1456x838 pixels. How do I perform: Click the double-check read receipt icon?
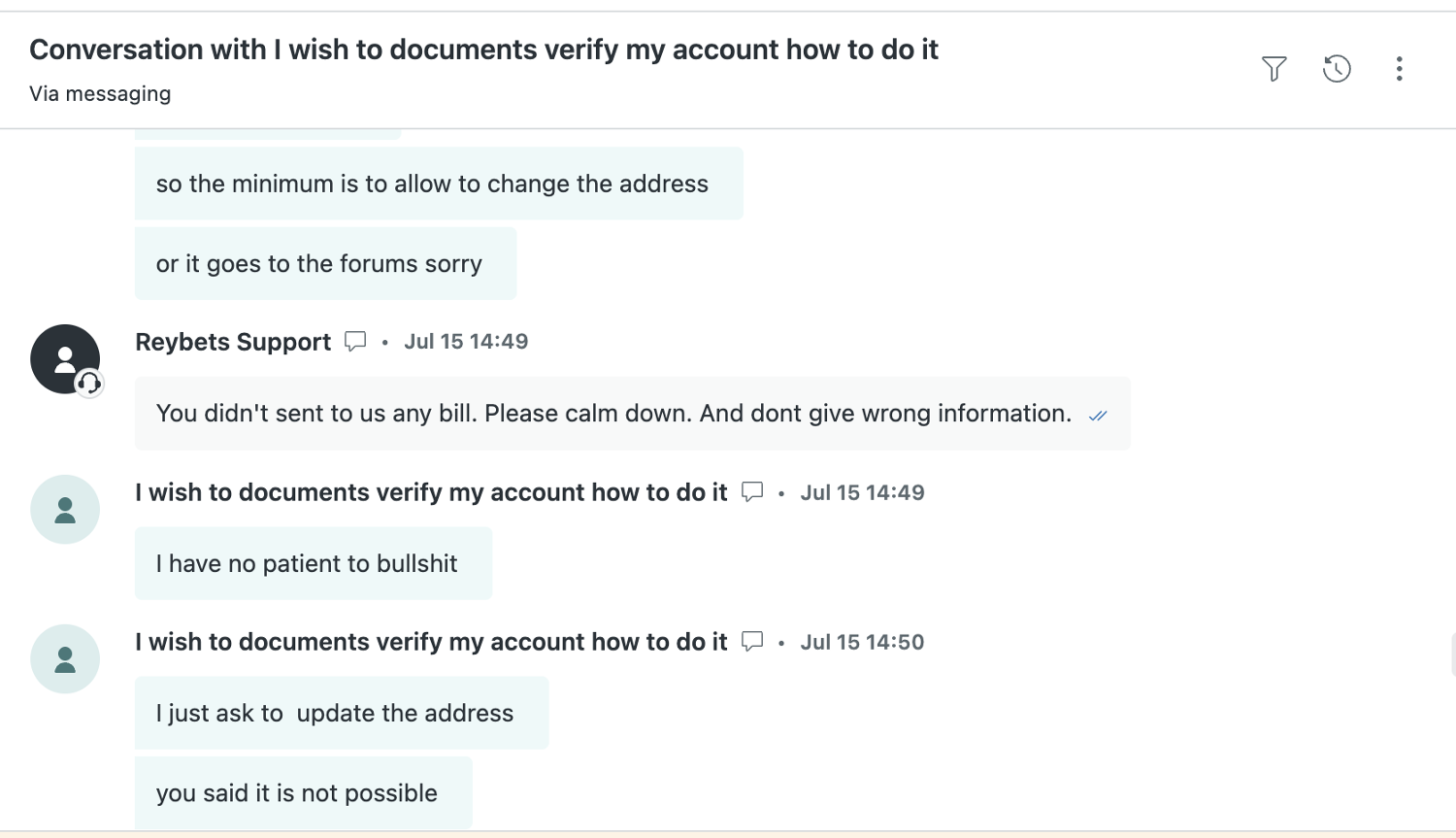pos(1098,416)
